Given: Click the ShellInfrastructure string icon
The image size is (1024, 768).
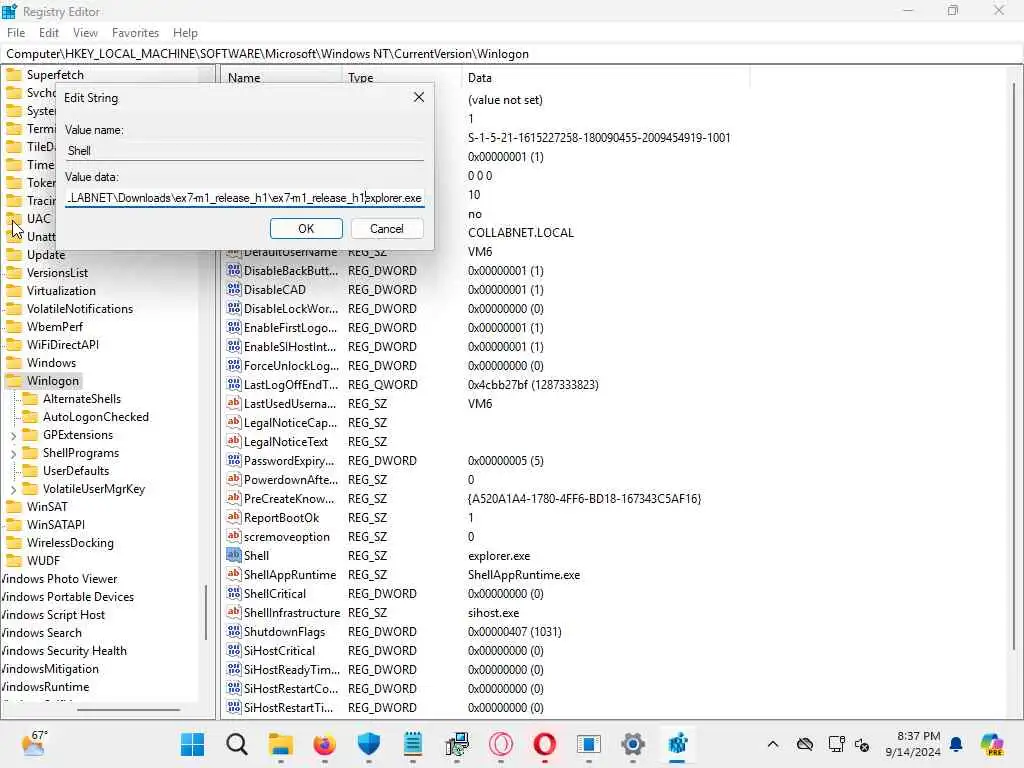Looking at the screenshot, I should point(233,613).
